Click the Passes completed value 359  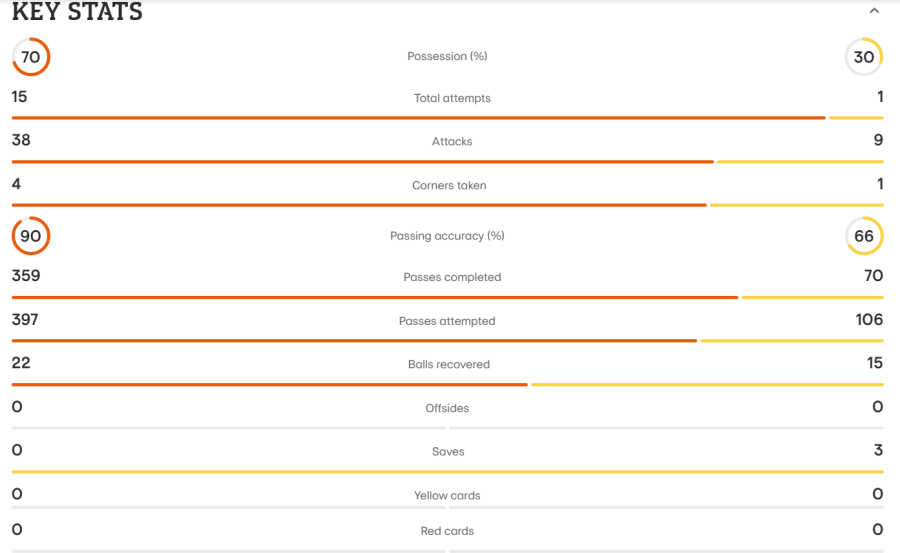pyautogui.click(x=26, y=276)
